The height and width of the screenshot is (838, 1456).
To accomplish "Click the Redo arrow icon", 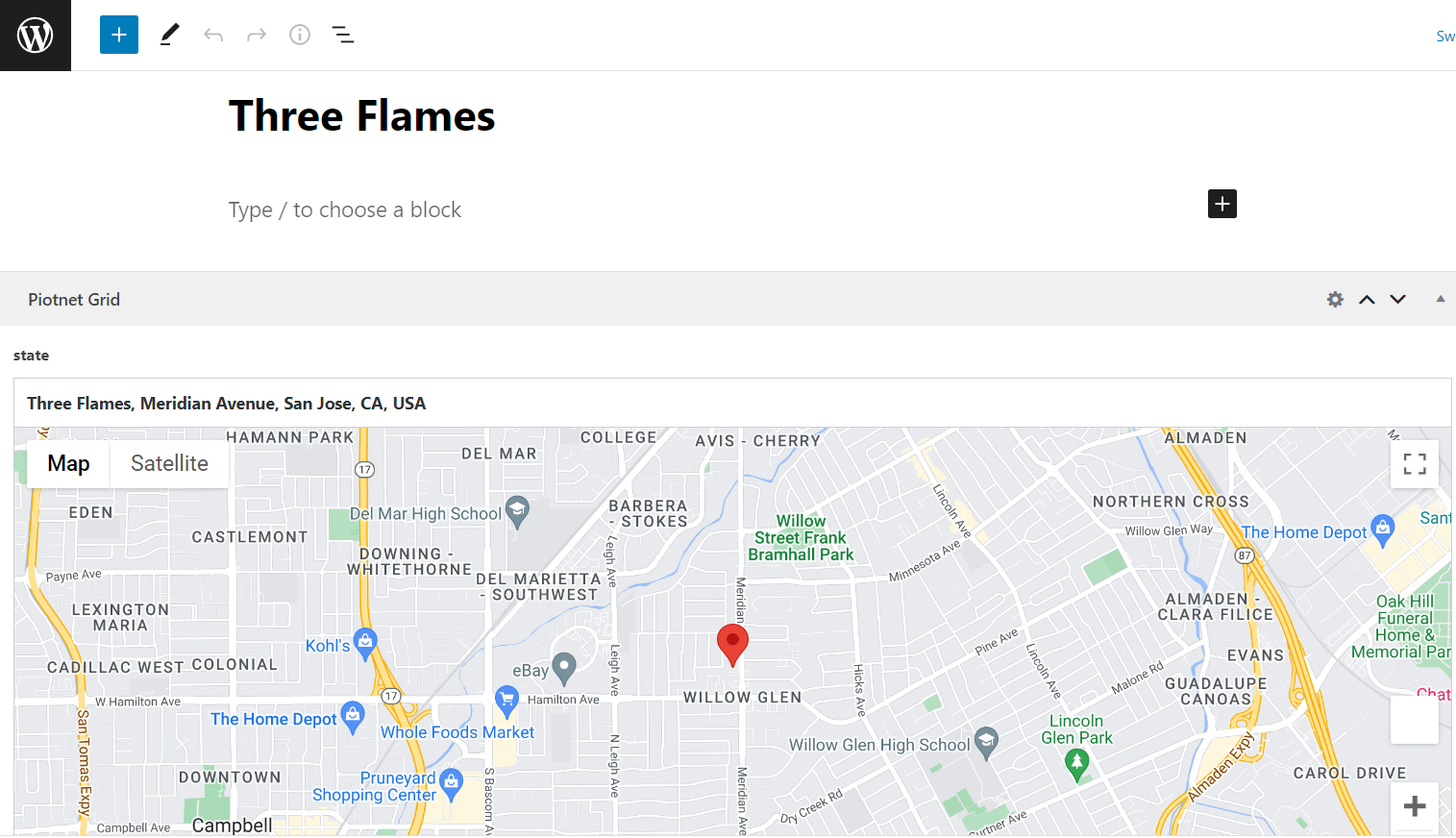I will point(256,35).
